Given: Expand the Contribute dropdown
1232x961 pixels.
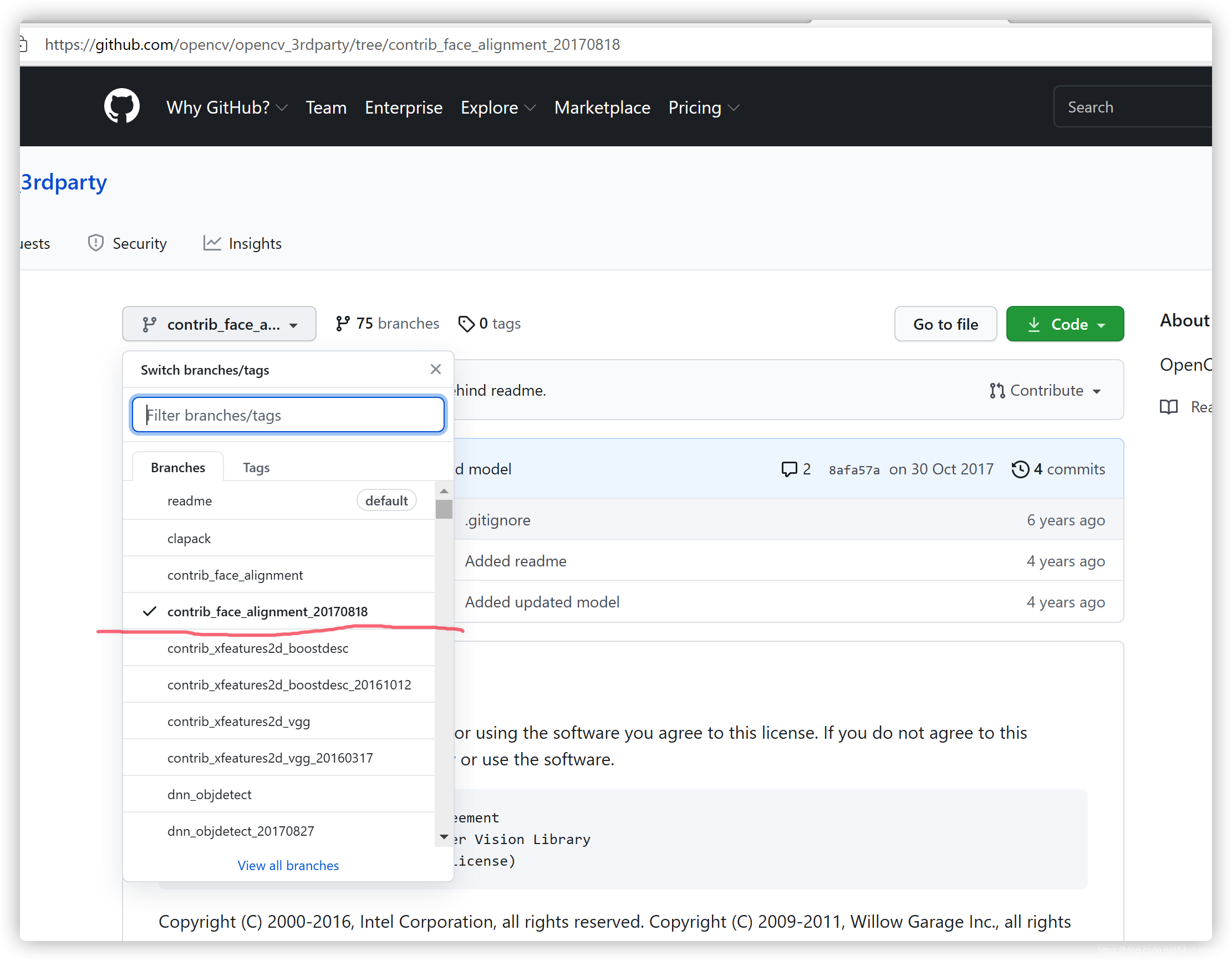Looking at the screenshot, I should tap(1045, 391).
